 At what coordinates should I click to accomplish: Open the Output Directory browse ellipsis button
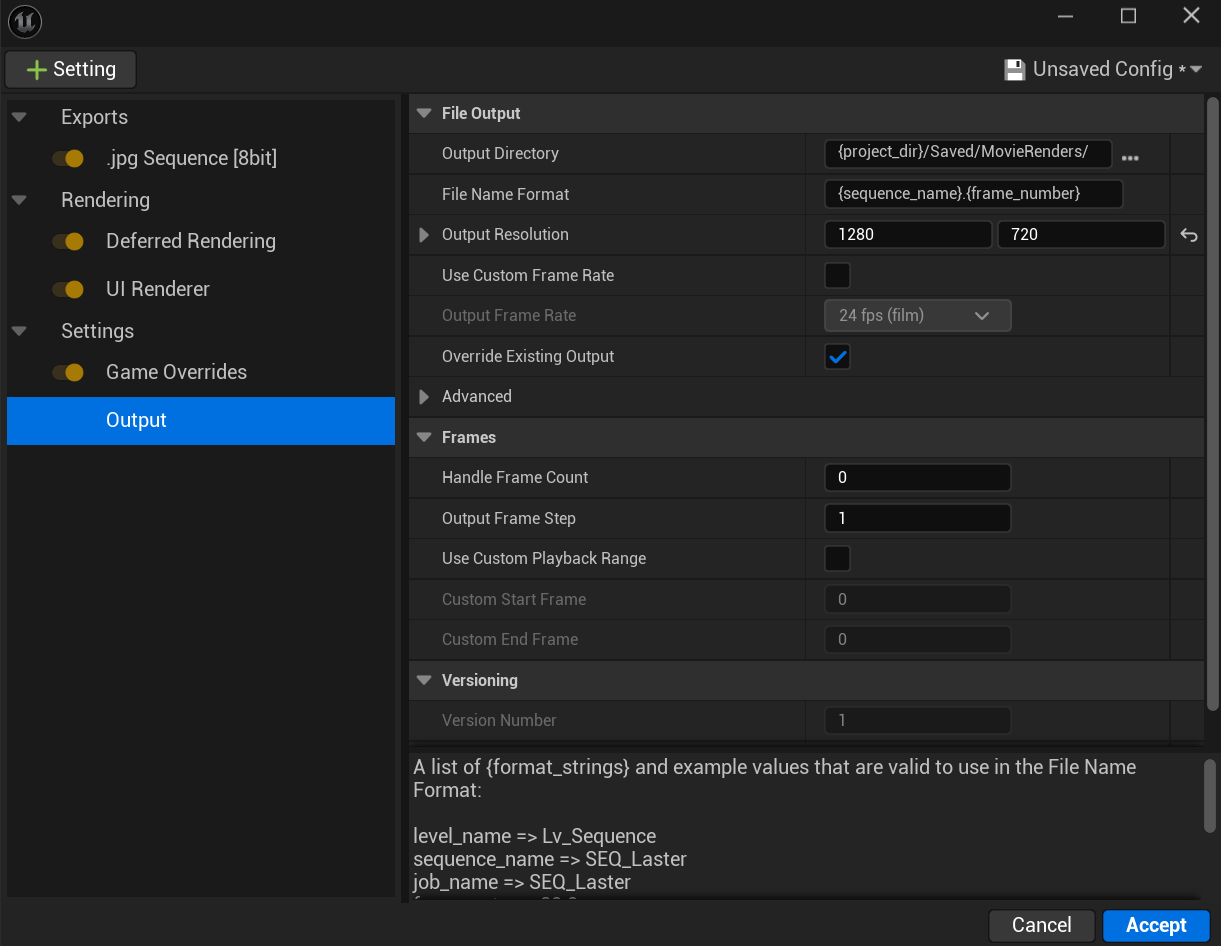(x=1131, y=157)
